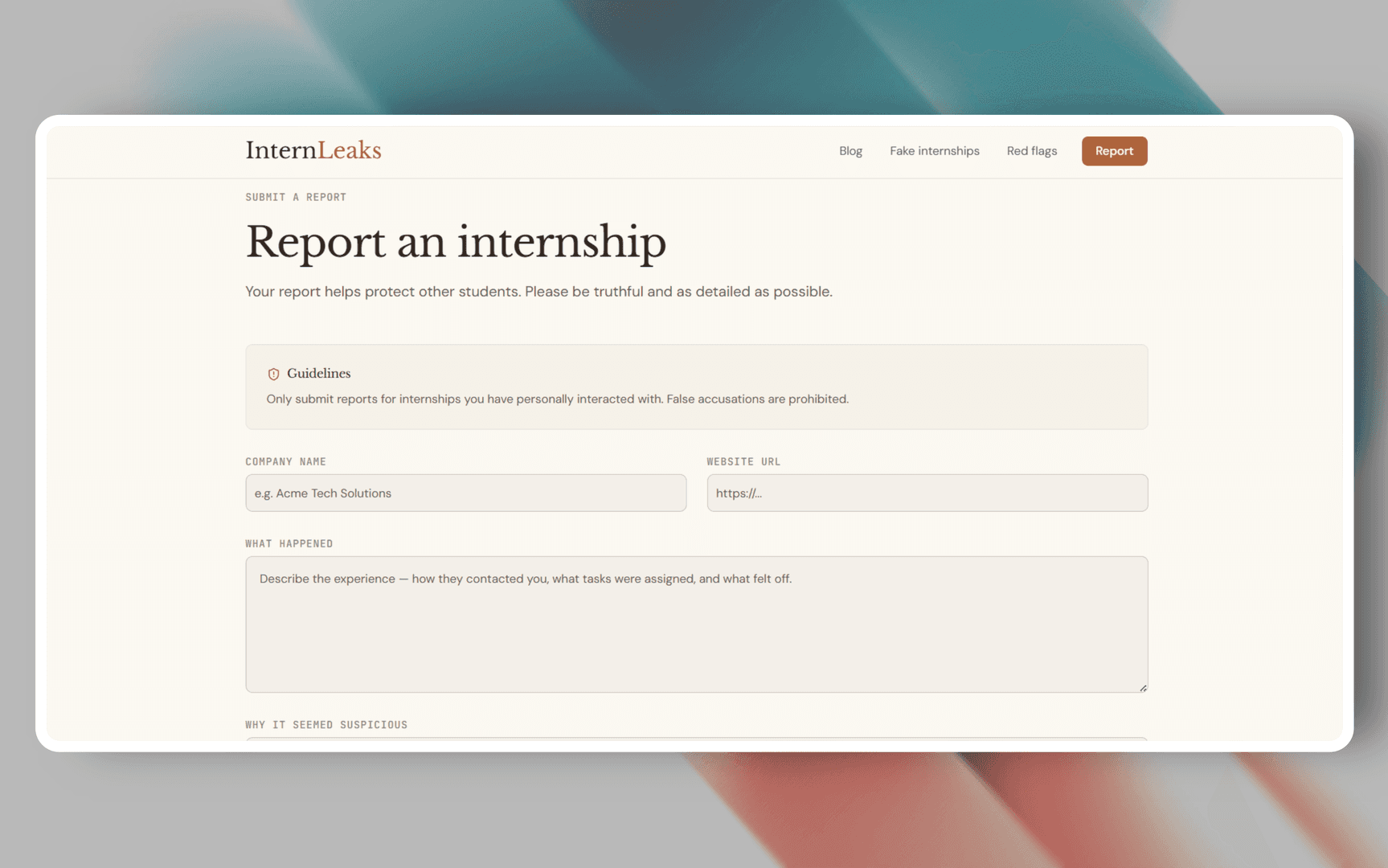Focus the Company Name input field
This screenshot has height=868, width=1388.
tap(465, 493)
